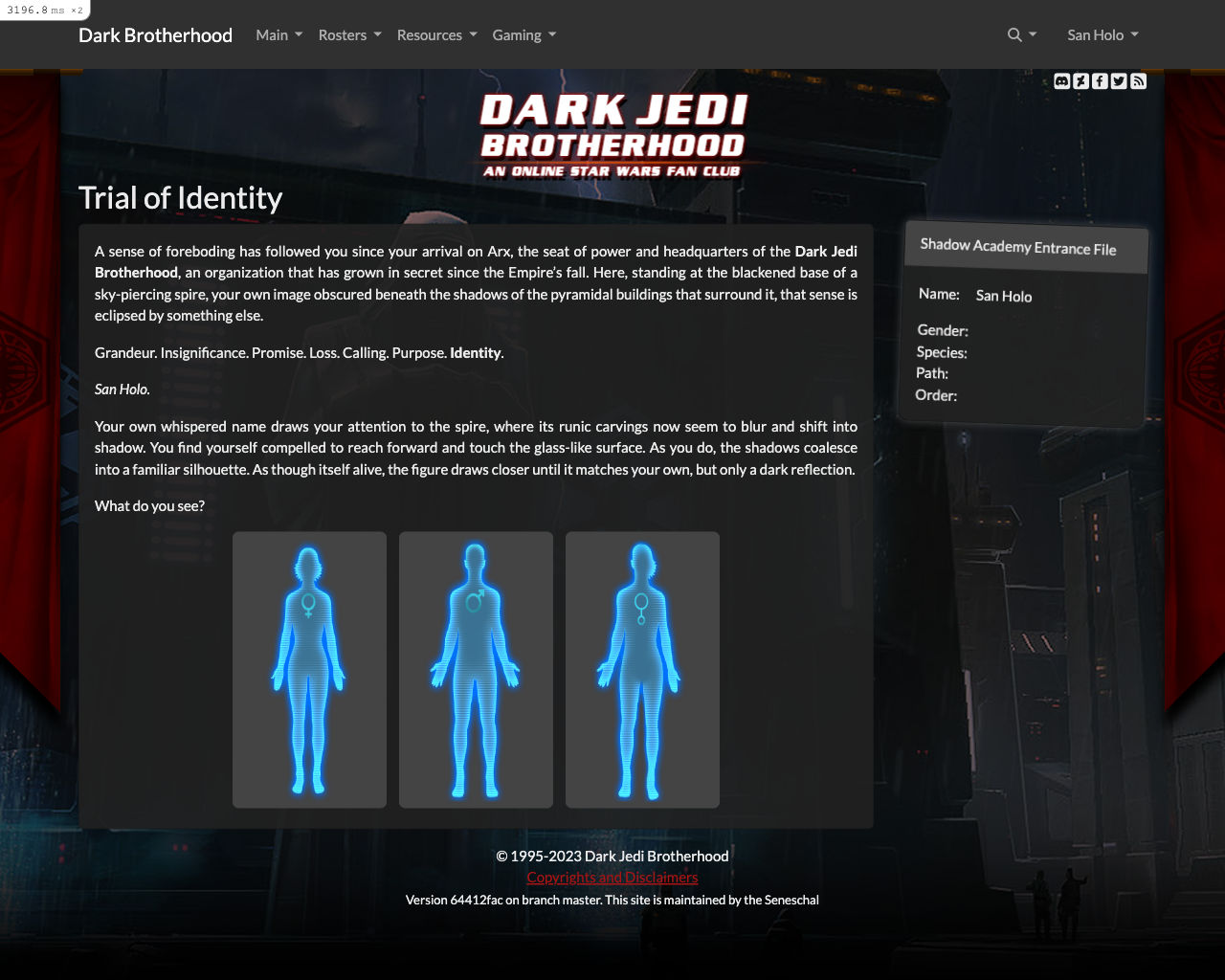Open Copyrights and Disclaimers link
The image size is (1225, 980).
click(x=612, y=878)
